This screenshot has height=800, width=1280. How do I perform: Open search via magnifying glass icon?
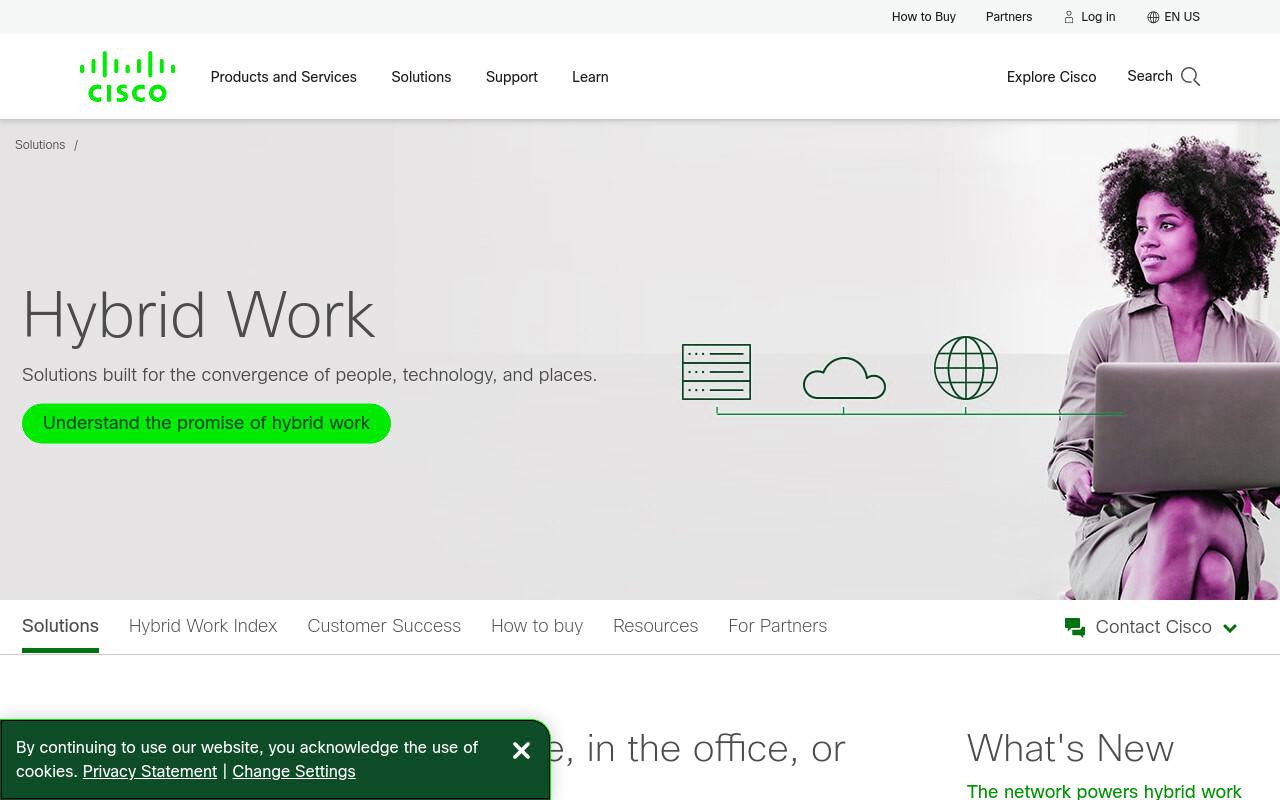point(1190,77)
